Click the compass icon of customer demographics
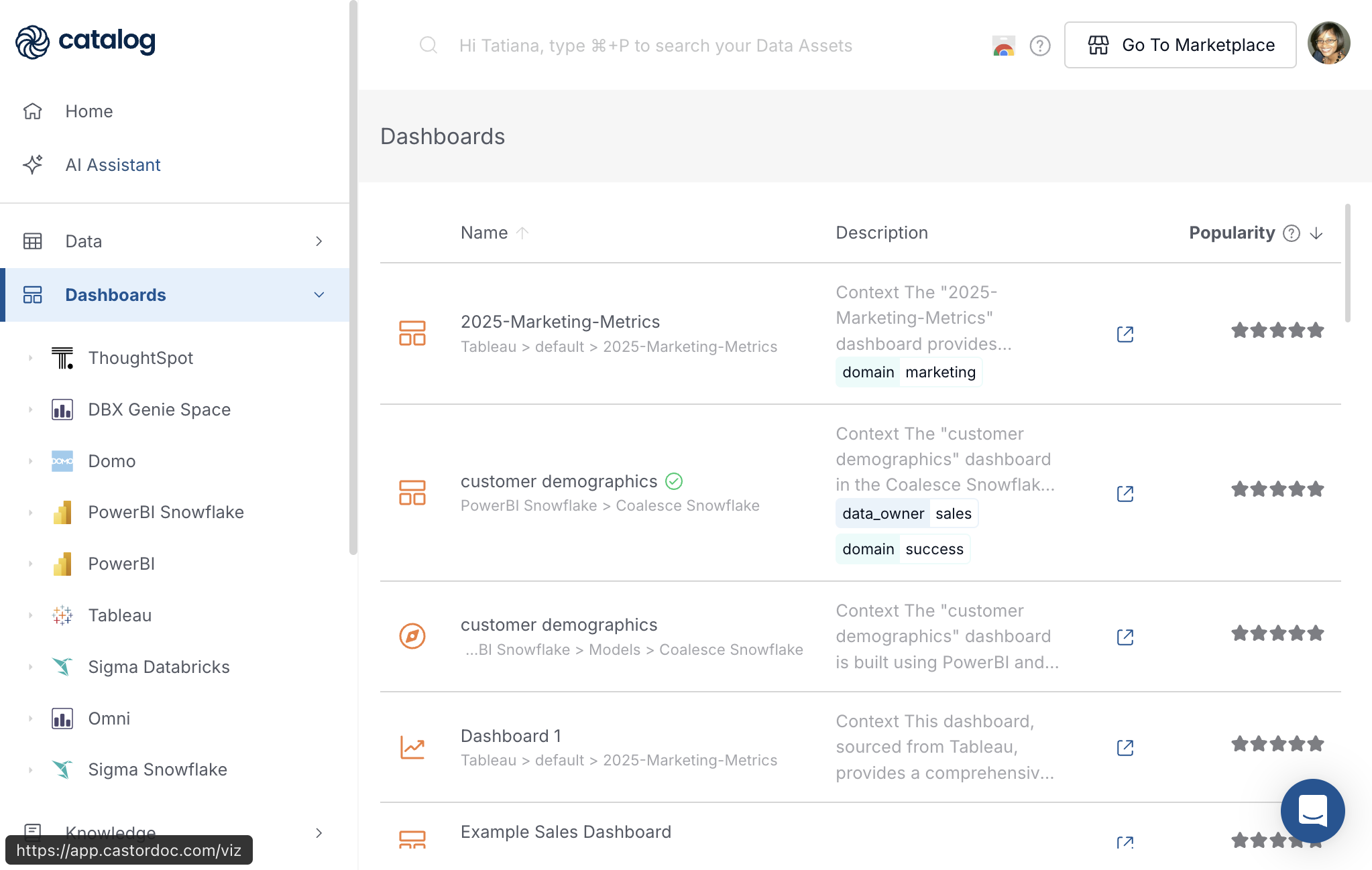This screenshot has height=870, width=1372. (x=412, y=636)
